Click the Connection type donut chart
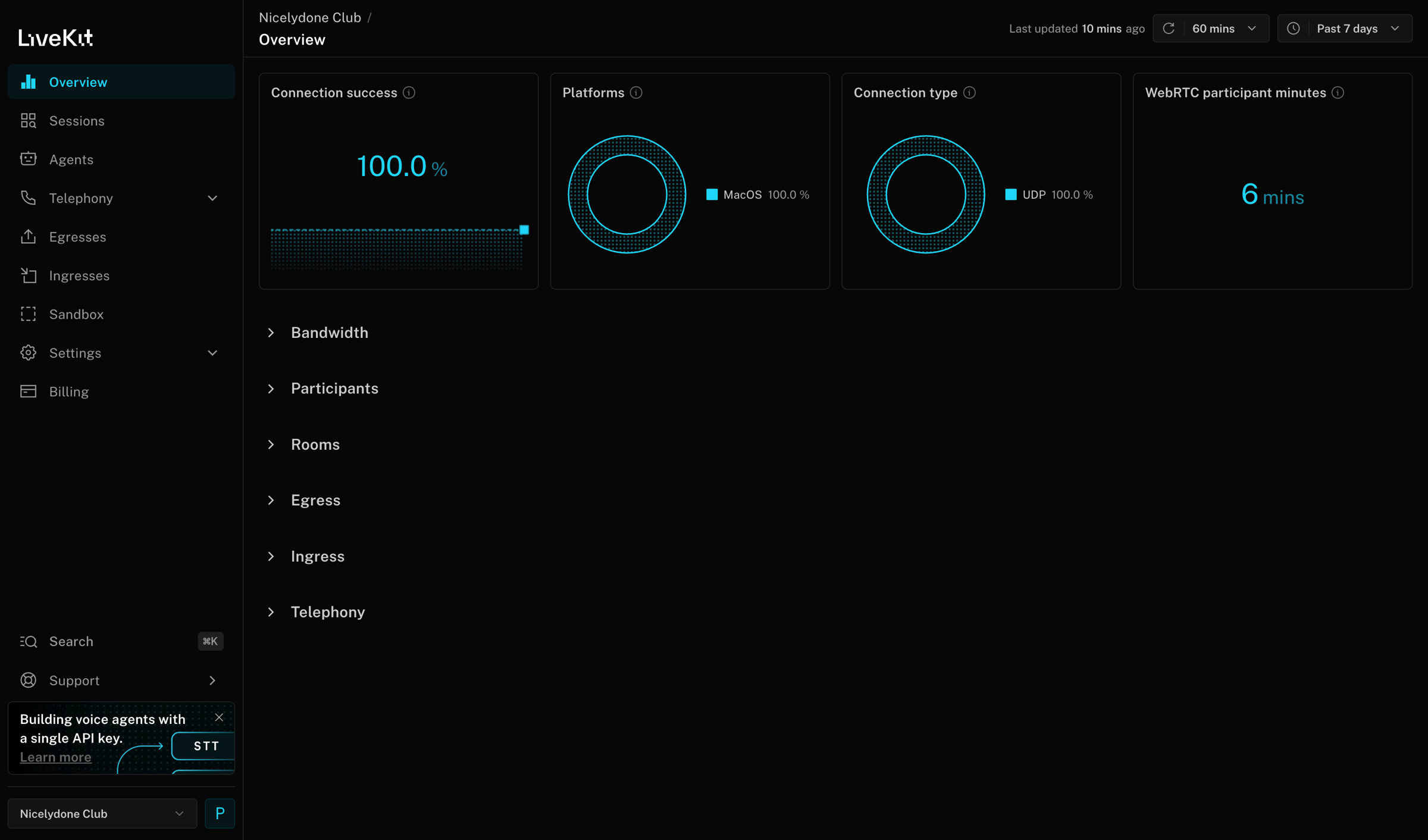Viewport: 1428px width, 840px height. pos(926,195)
